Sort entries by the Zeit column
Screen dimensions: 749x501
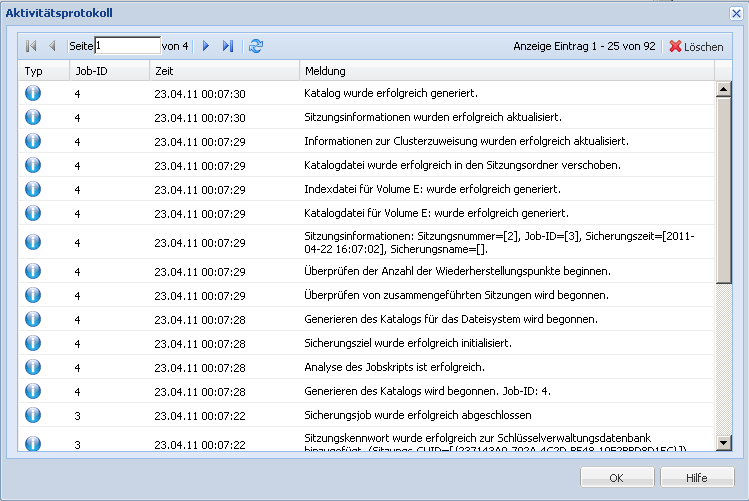click(223, 71)
